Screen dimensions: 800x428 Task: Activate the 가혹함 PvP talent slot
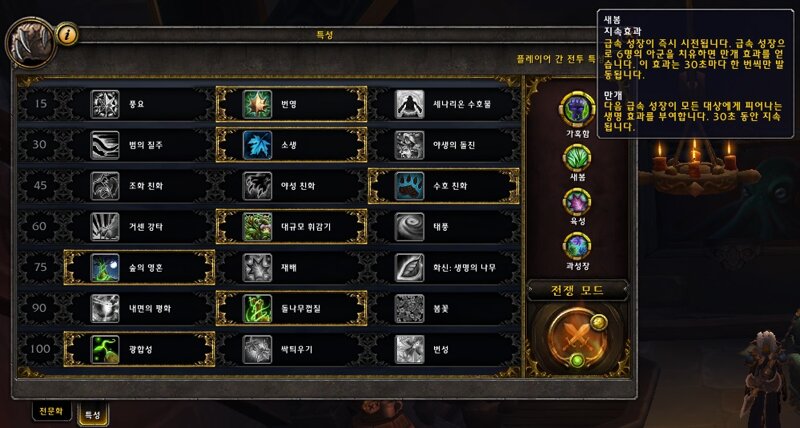pyautogui.click(x=577, y=109)
